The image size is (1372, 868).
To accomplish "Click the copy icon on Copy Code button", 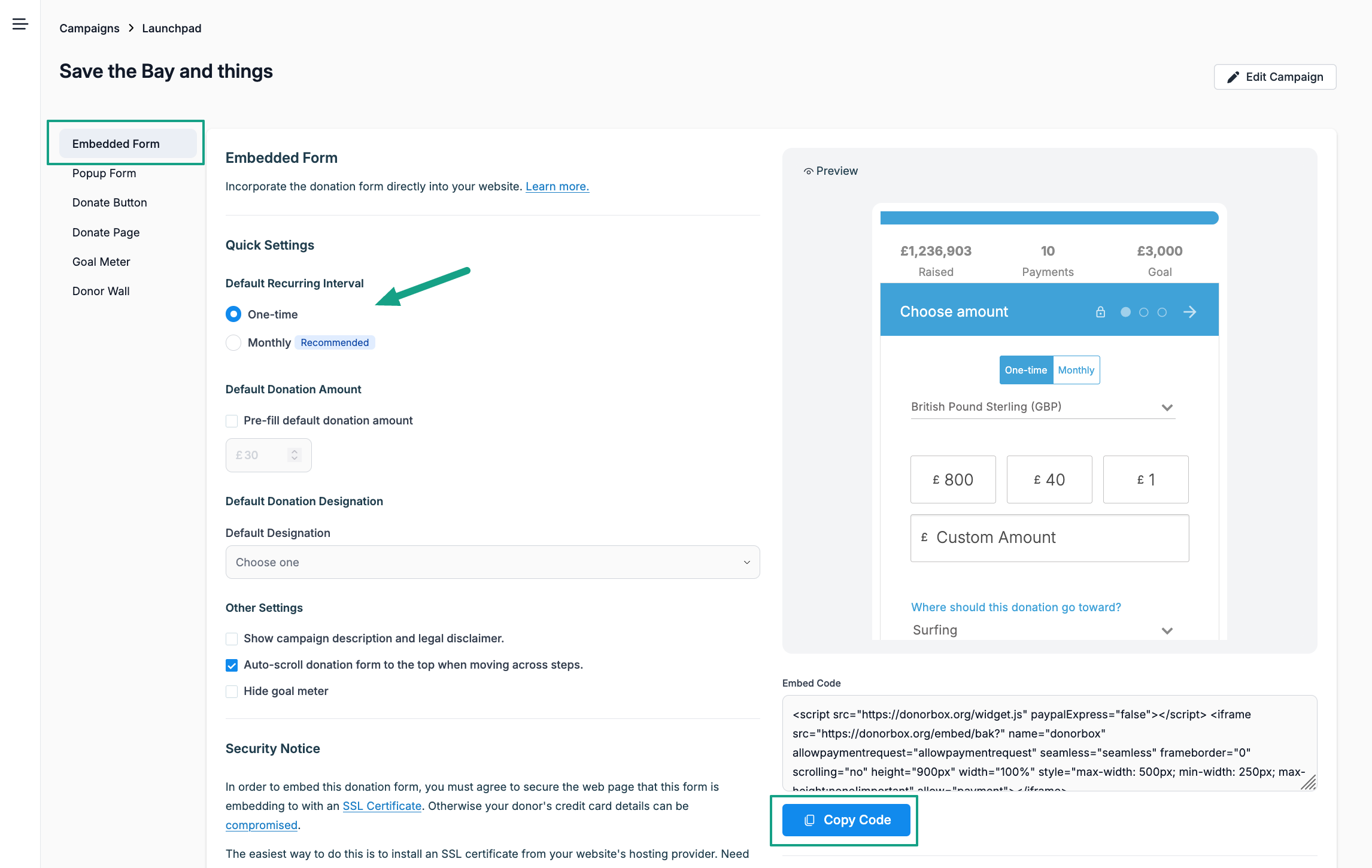I will (809, 820).
